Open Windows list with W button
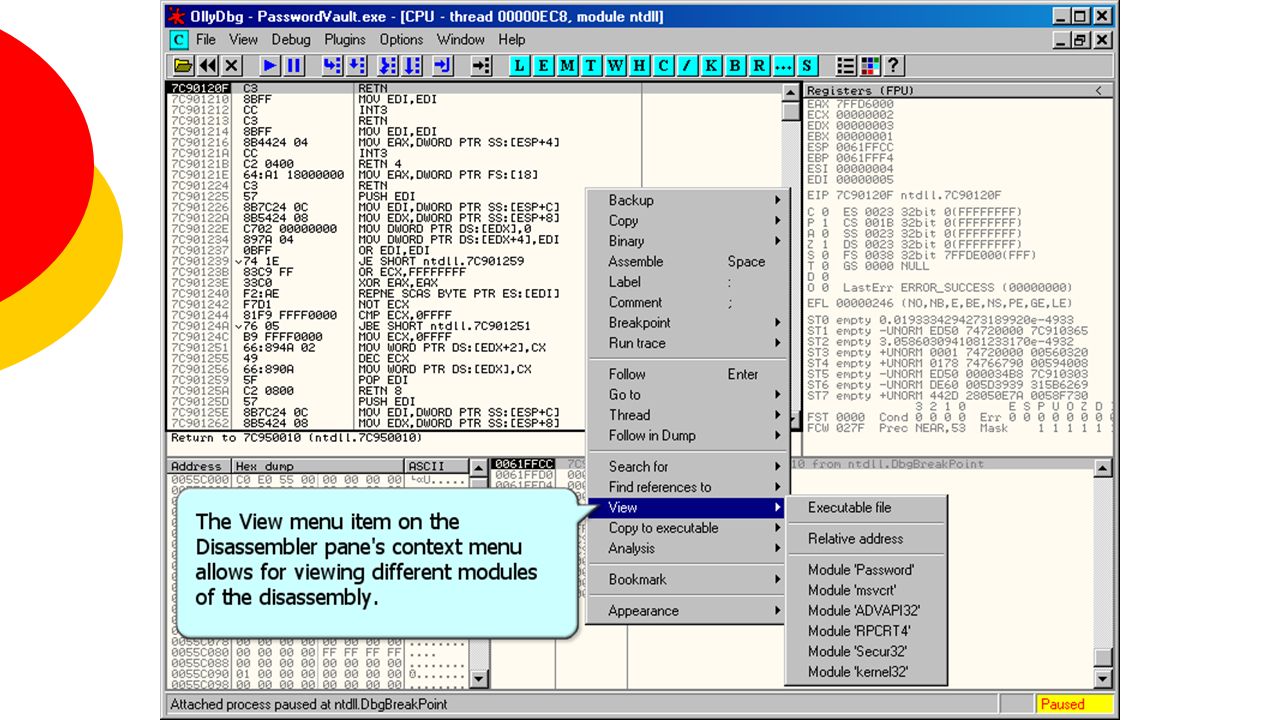Image resolution: width=1280 pixels, height=720 pixels. pos(616,66)
